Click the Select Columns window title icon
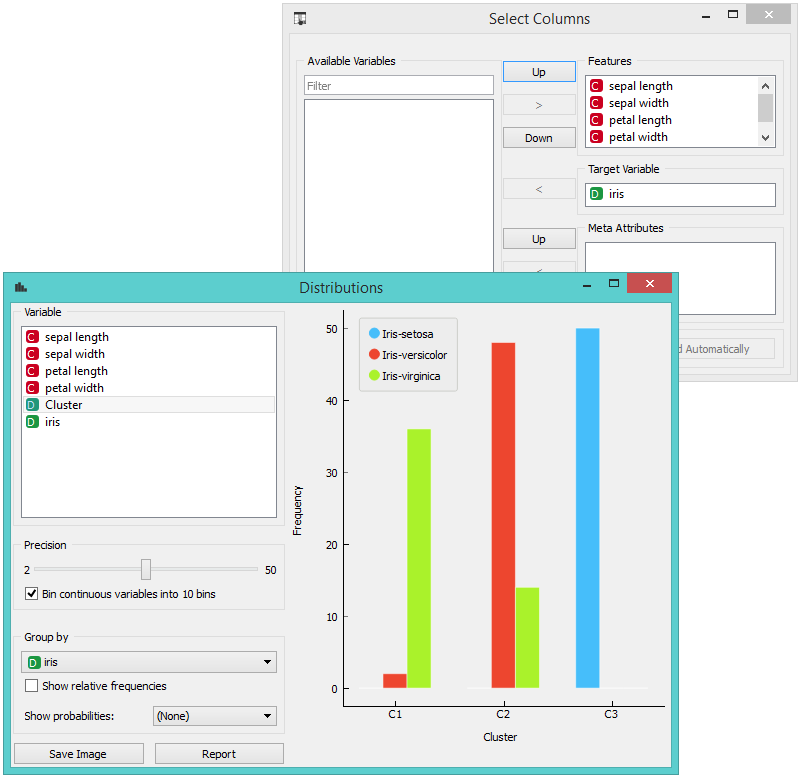 coord(300,18)
